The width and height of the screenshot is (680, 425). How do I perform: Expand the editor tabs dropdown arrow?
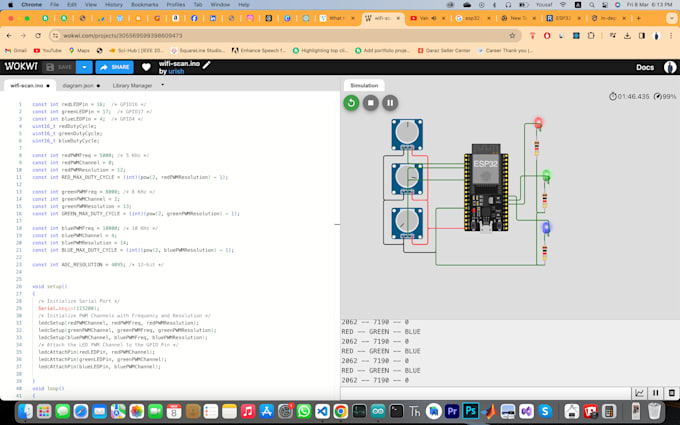coord(163,86)
